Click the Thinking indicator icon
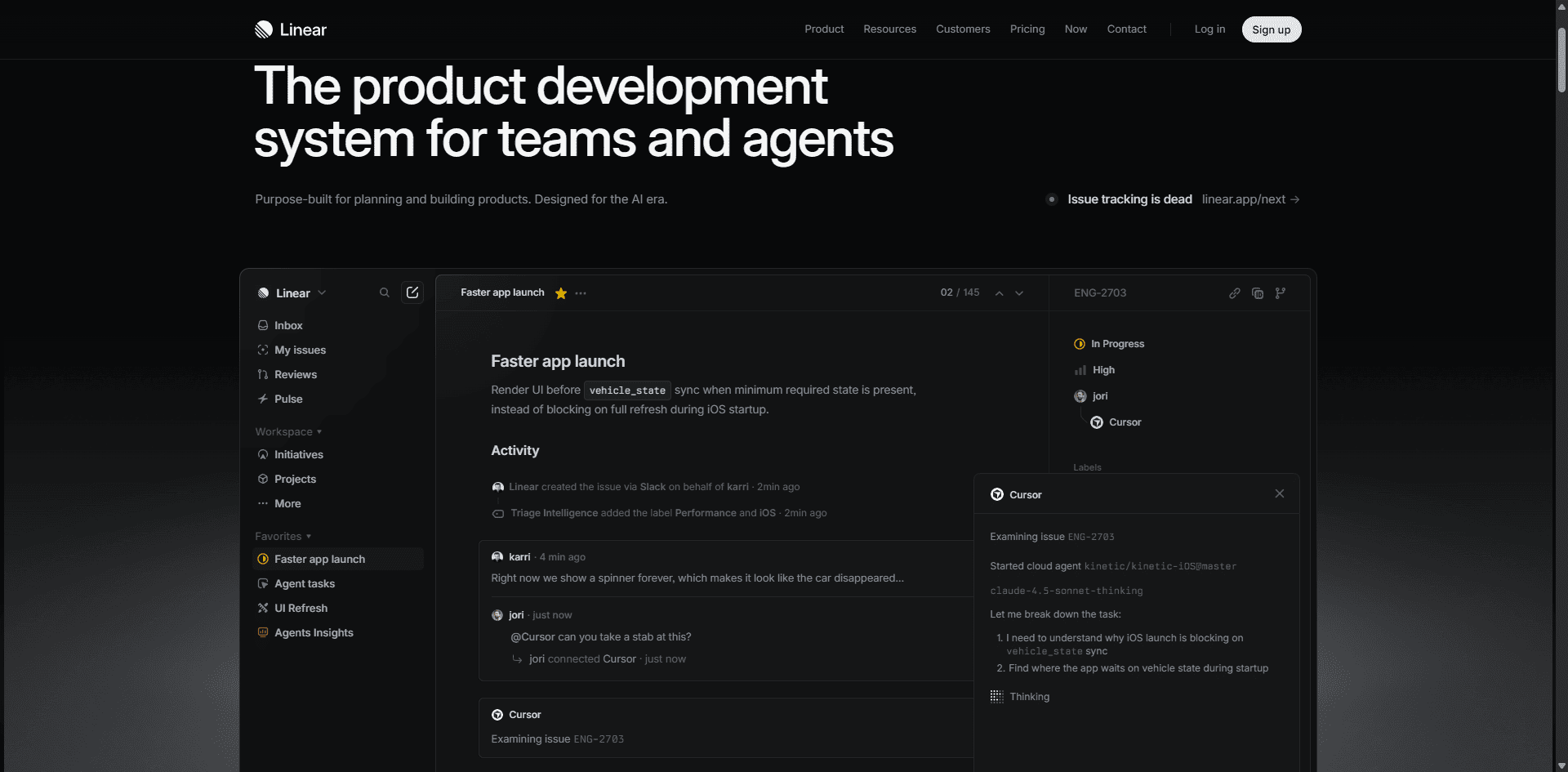This screenshot has width=1568, height=772. click(x=997, y=696)
